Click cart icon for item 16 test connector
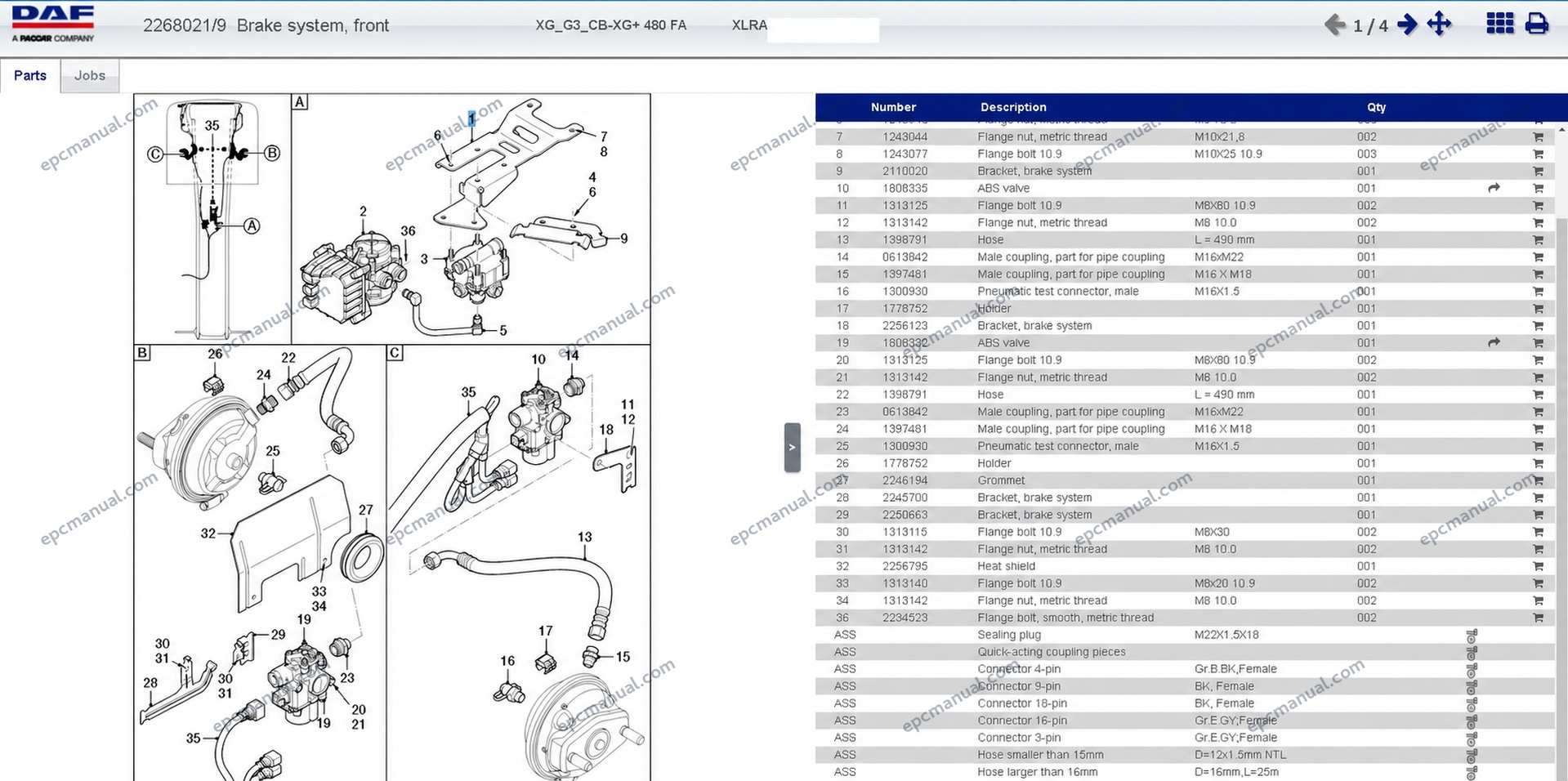This screenshot has width=1568, height=781. point(1538,292)
